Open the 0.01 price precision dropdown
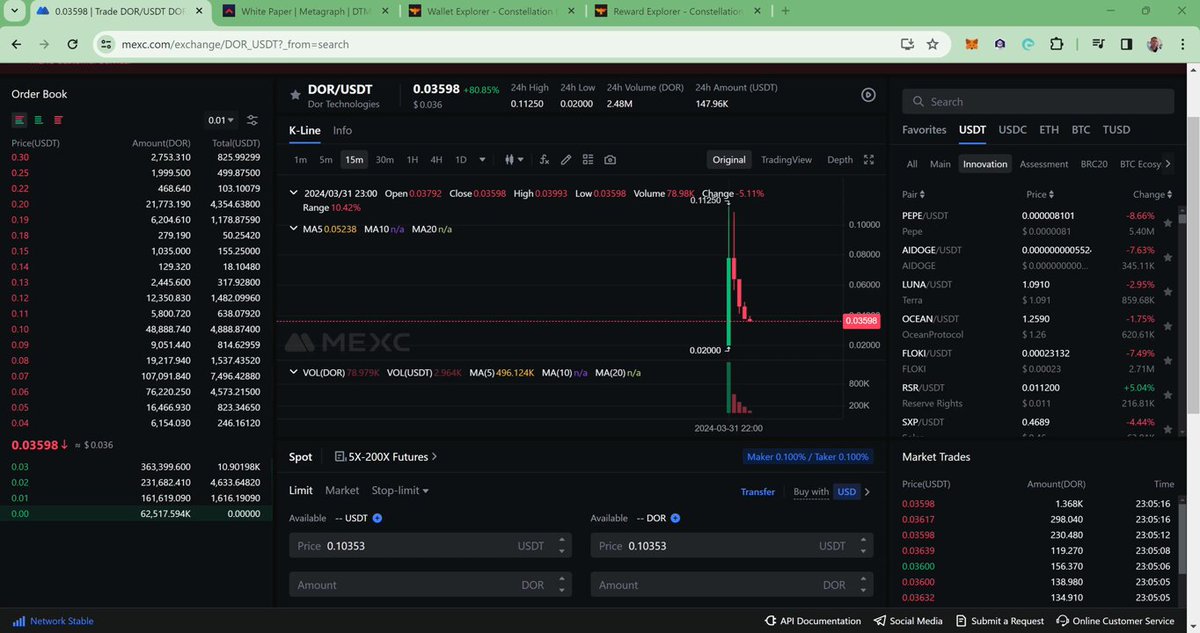Viewport: 1200px width, 633px height. click(221, 120)
